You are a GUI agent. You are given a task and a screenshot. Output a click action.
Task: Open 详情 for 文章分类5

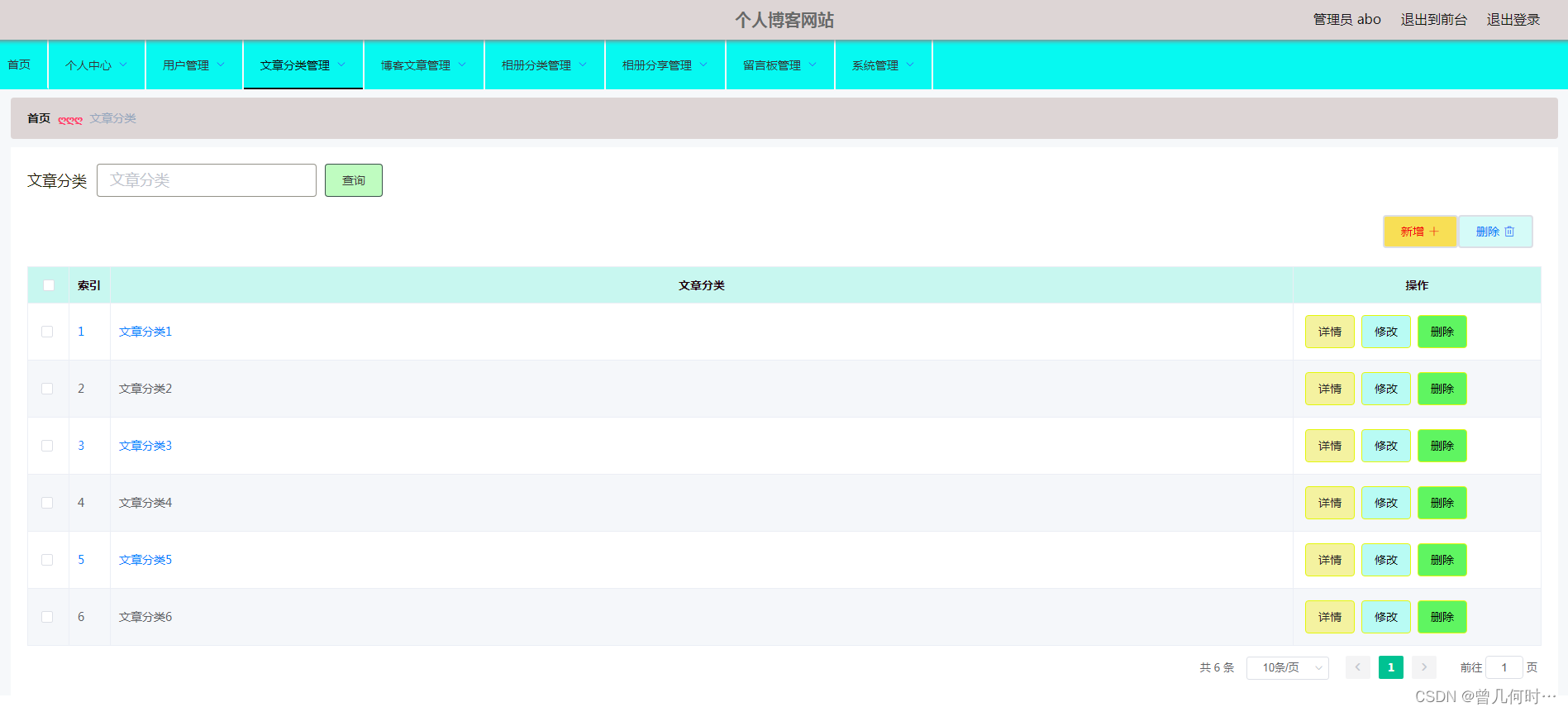(x=1330, y=560)
